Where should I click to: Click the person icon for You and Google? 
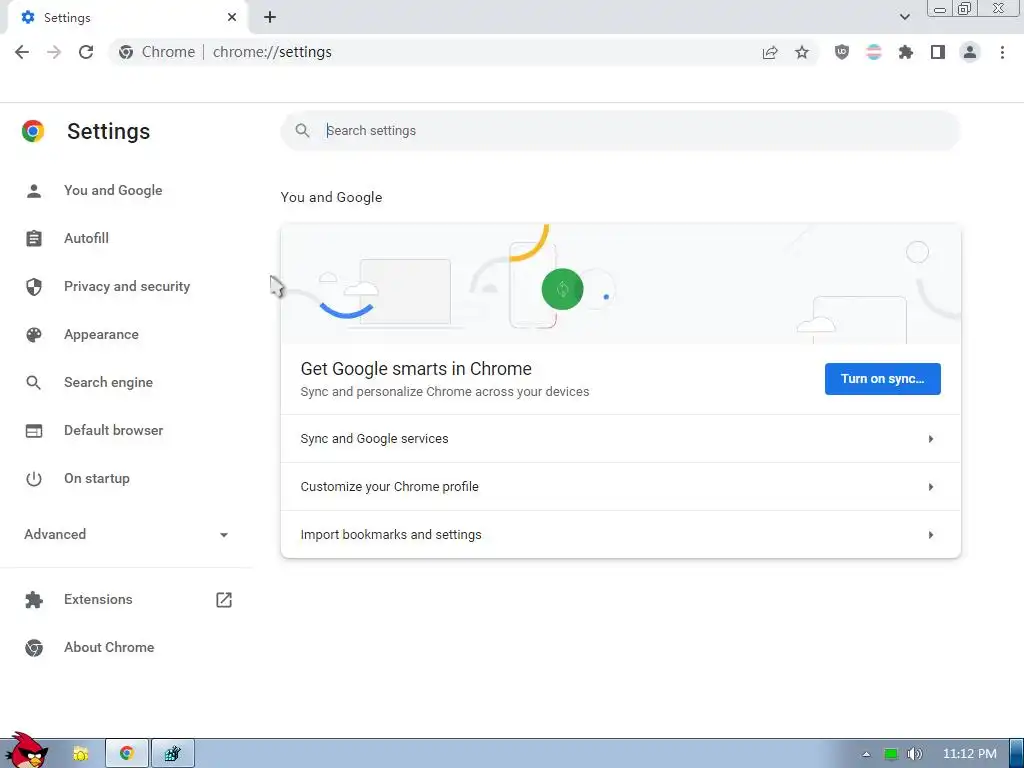pyautogui.click(x=34, y=191)
